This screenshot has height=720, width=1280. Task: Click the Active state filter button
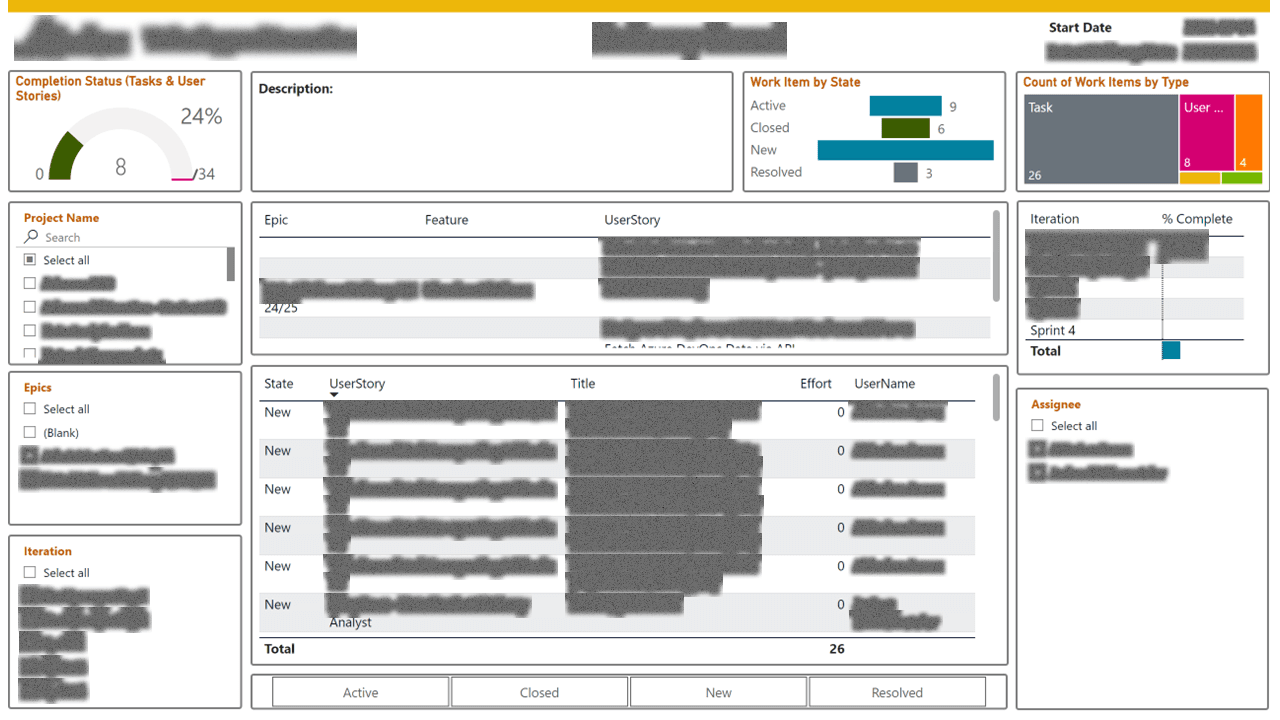[360, 691]
